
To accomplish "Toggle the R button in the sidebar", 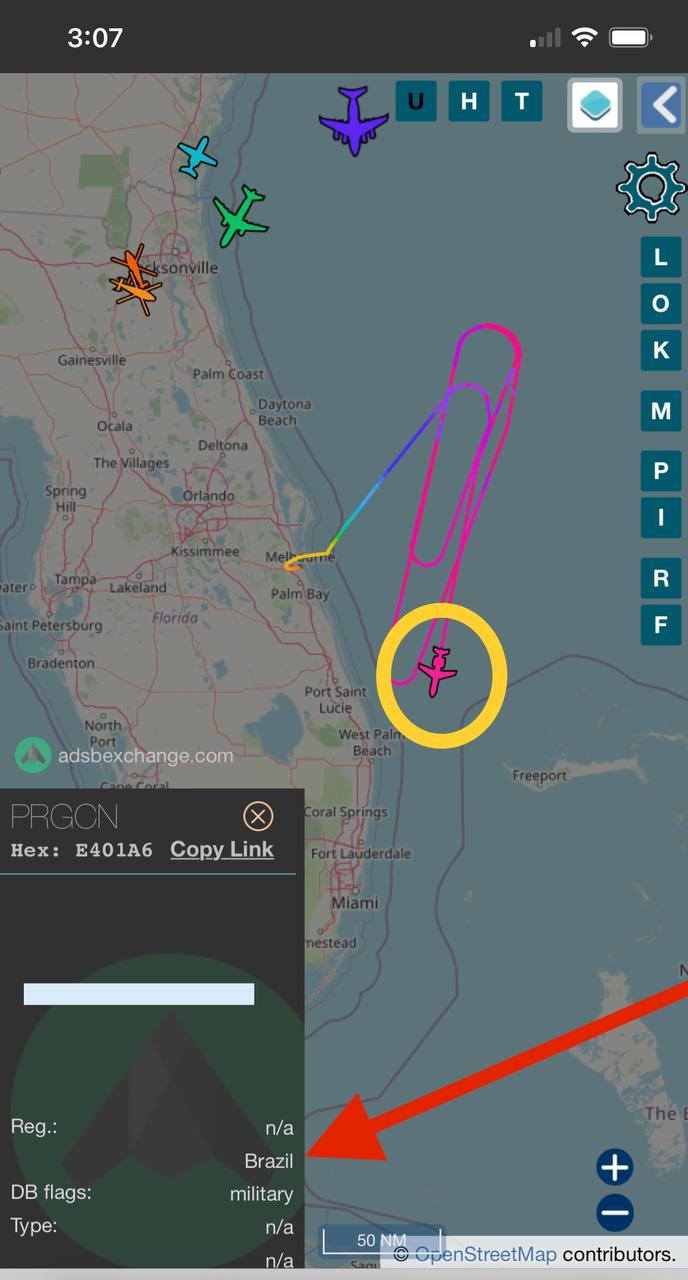I will 661,577.
